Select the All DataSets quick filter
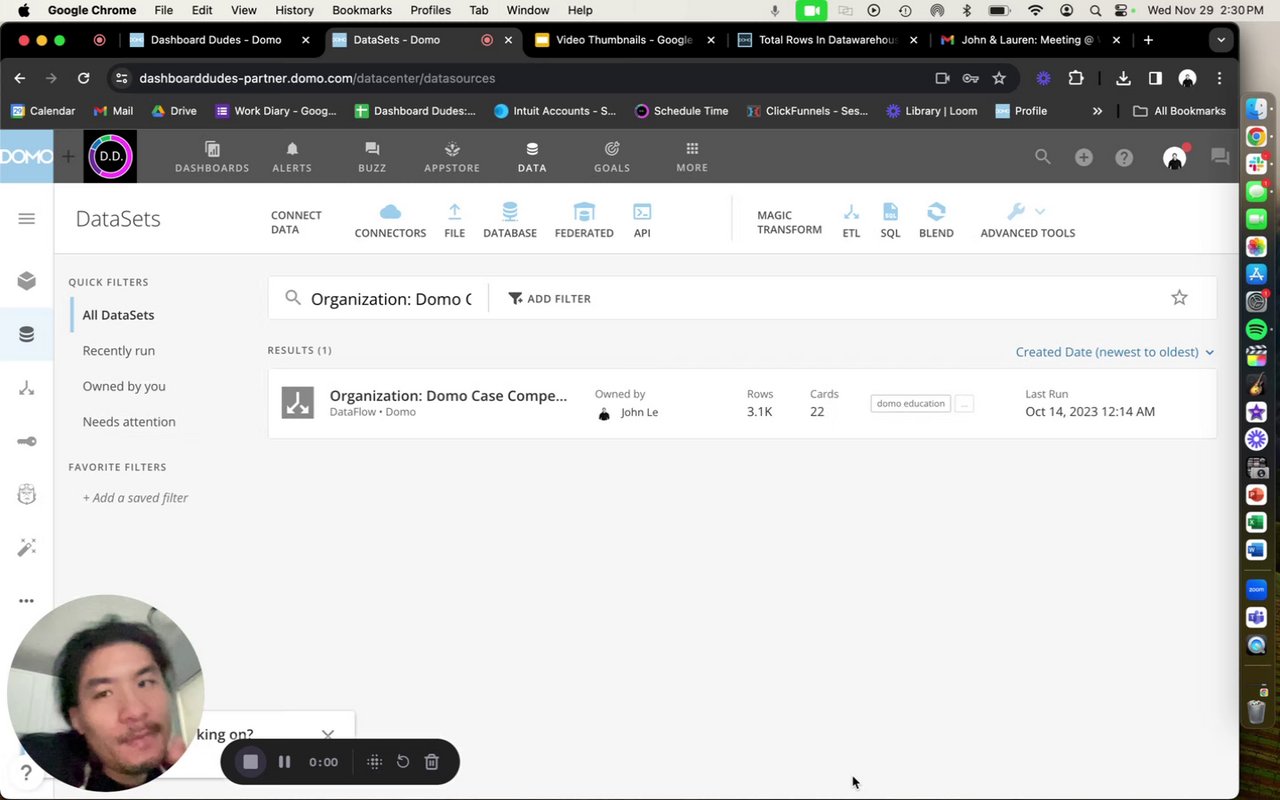The height and width of the screenshot is (800, 1280). coord(118,315)
